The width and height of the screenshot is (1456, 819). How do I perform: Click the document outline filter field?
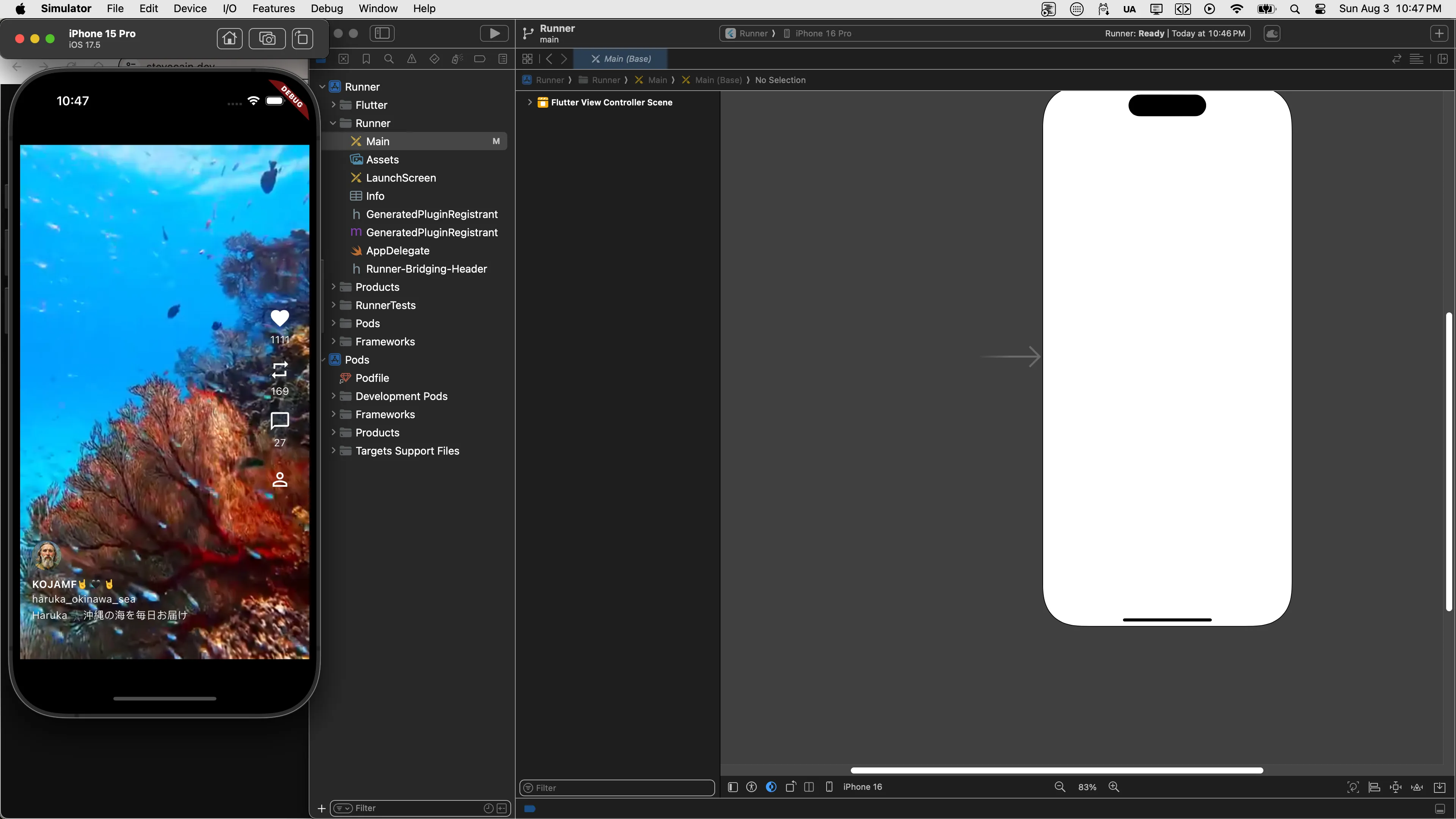(x=617, y=788)
